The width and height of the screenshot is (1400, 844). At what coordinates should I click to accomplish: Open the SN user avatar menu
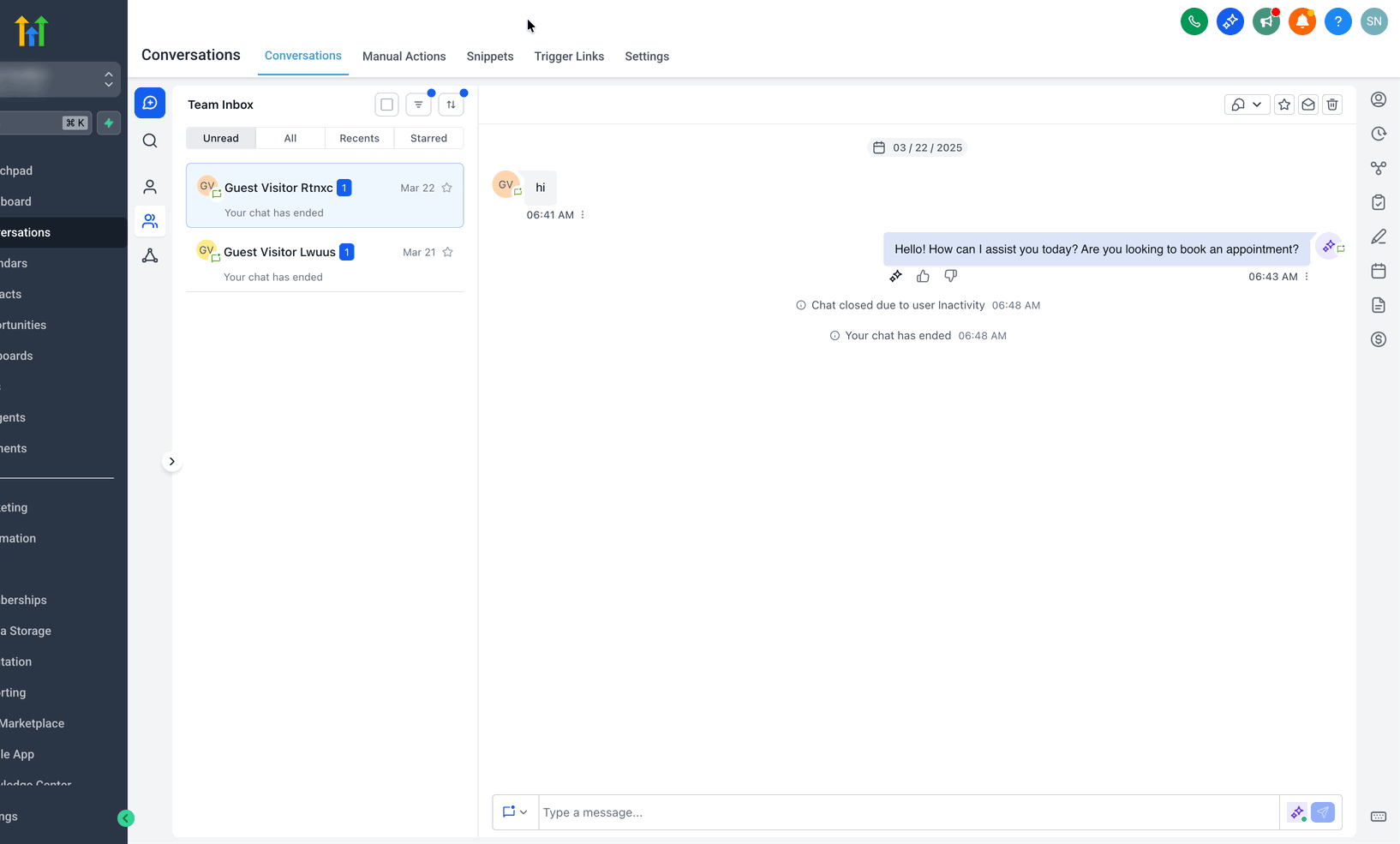point(1374,21)
